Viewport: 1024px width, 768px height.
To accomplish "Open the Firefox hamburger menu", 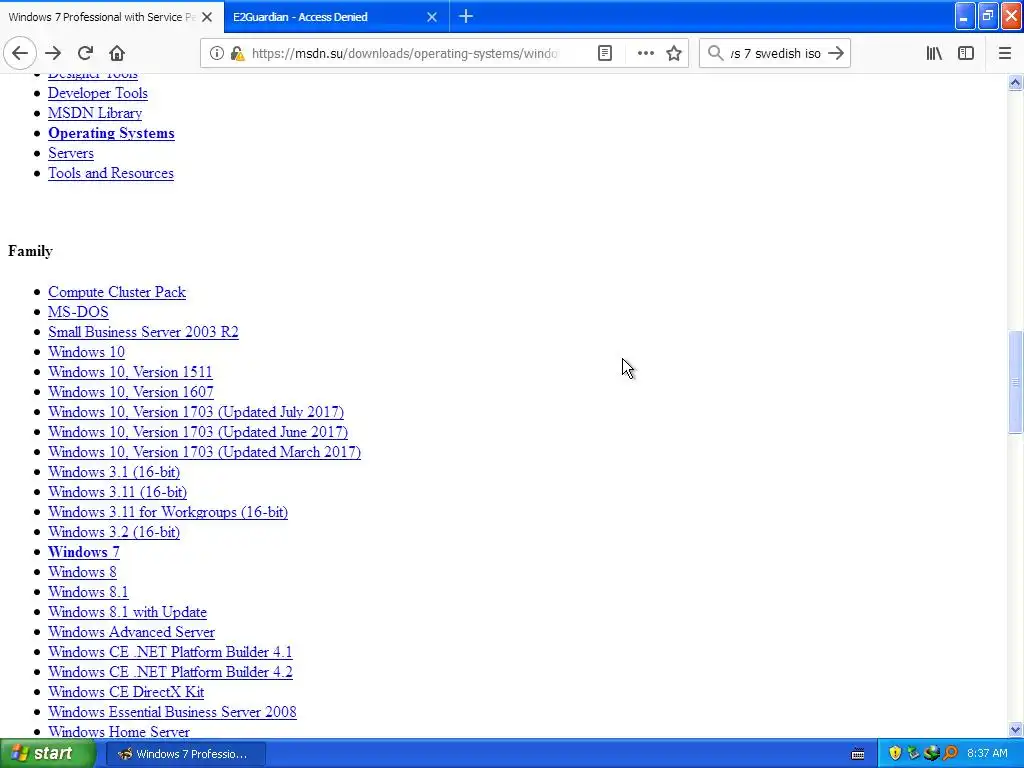I will (x=1005, y=54).
